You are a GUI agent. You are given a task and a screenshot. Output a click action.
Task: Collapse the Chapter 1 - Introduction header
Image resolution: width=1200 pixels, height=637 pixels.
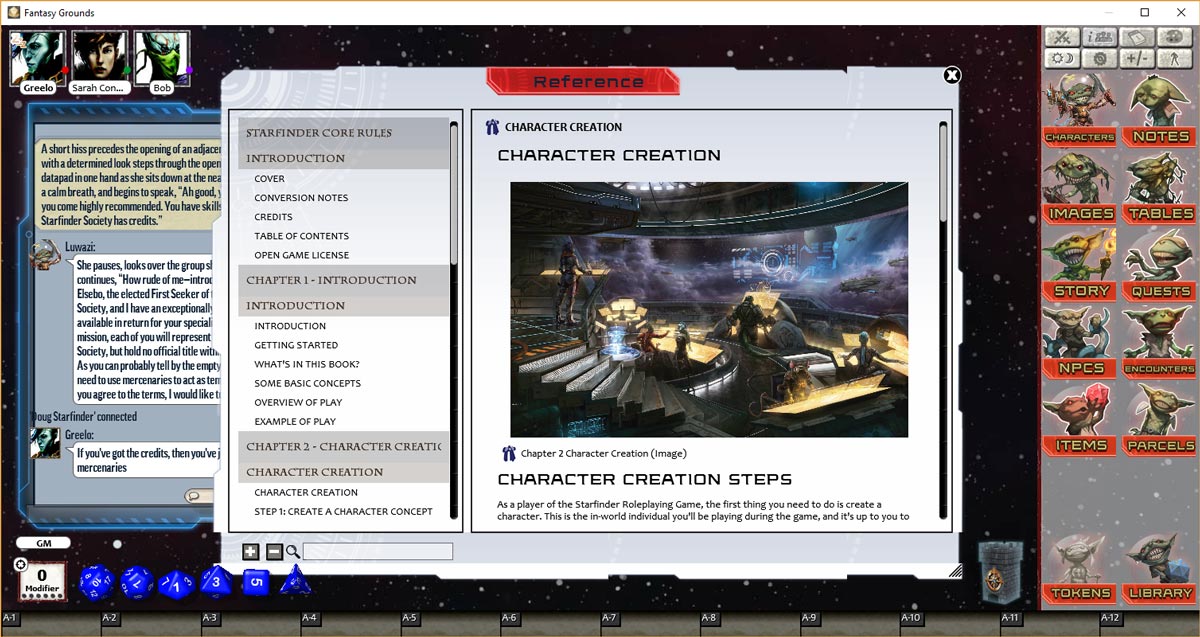(343, 280)
